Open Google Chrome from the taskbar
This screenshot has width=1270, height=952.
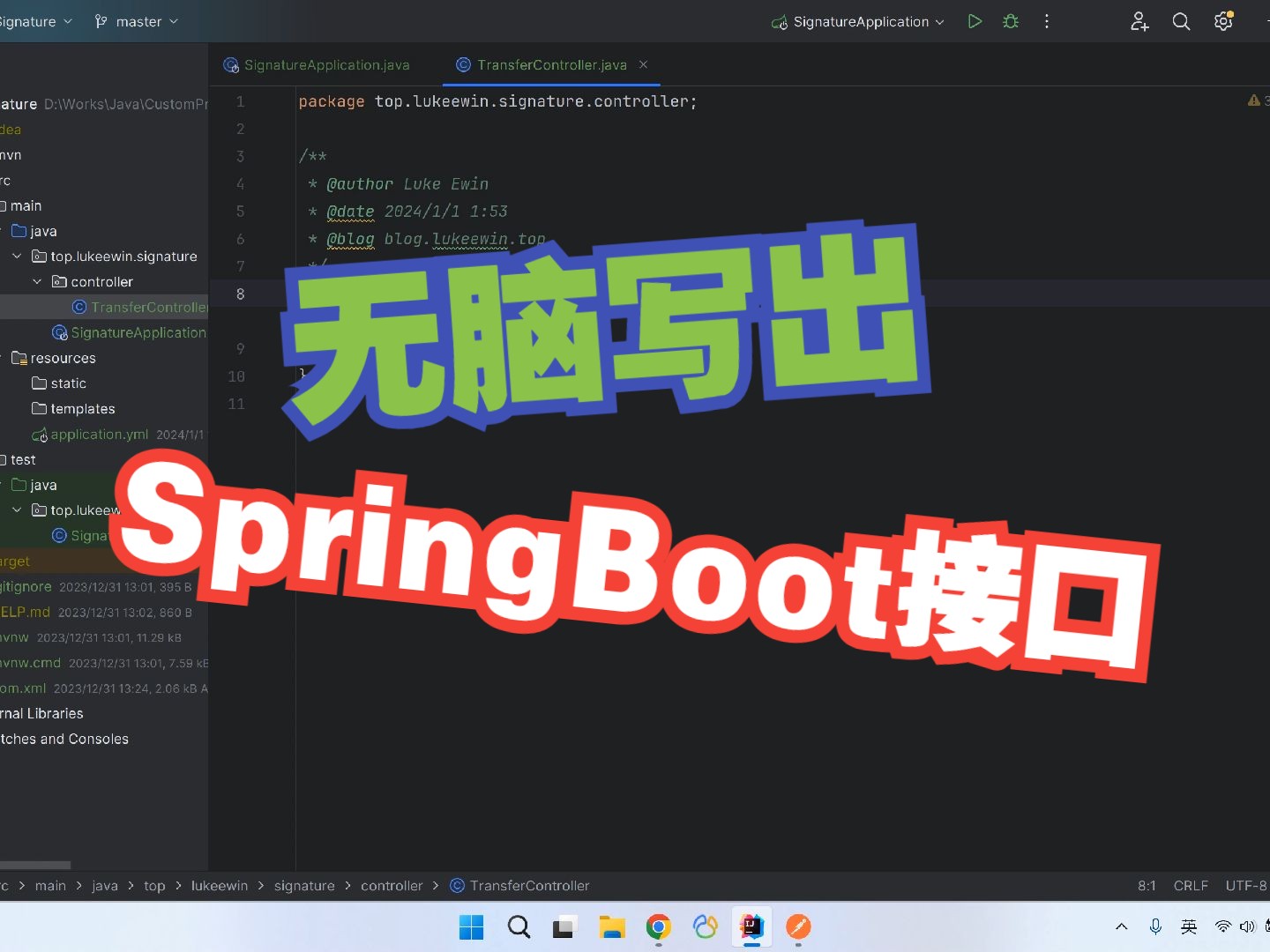[x=658, y=927]
